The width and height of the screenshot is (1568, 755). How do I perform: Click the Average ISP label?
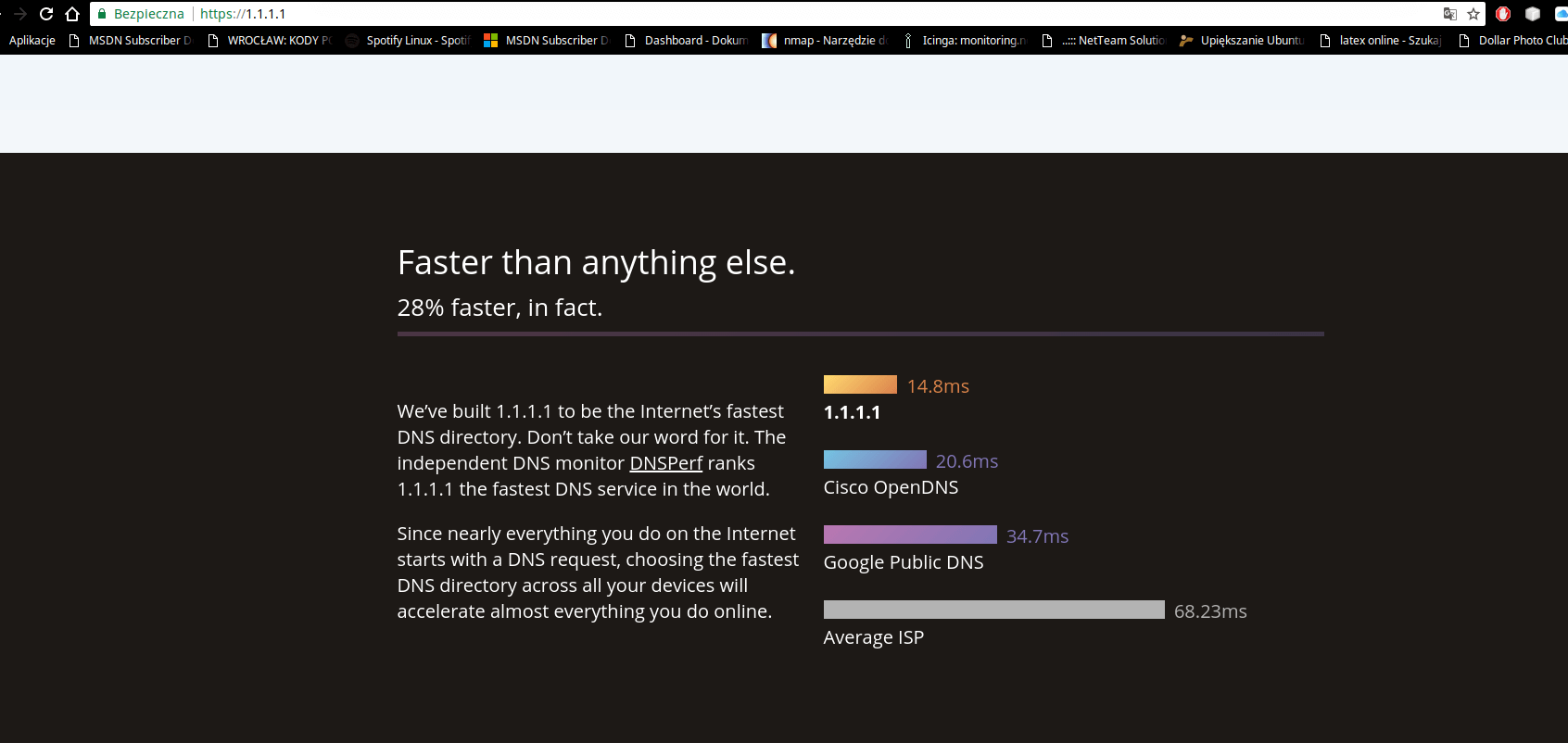[x=874, y=637]
